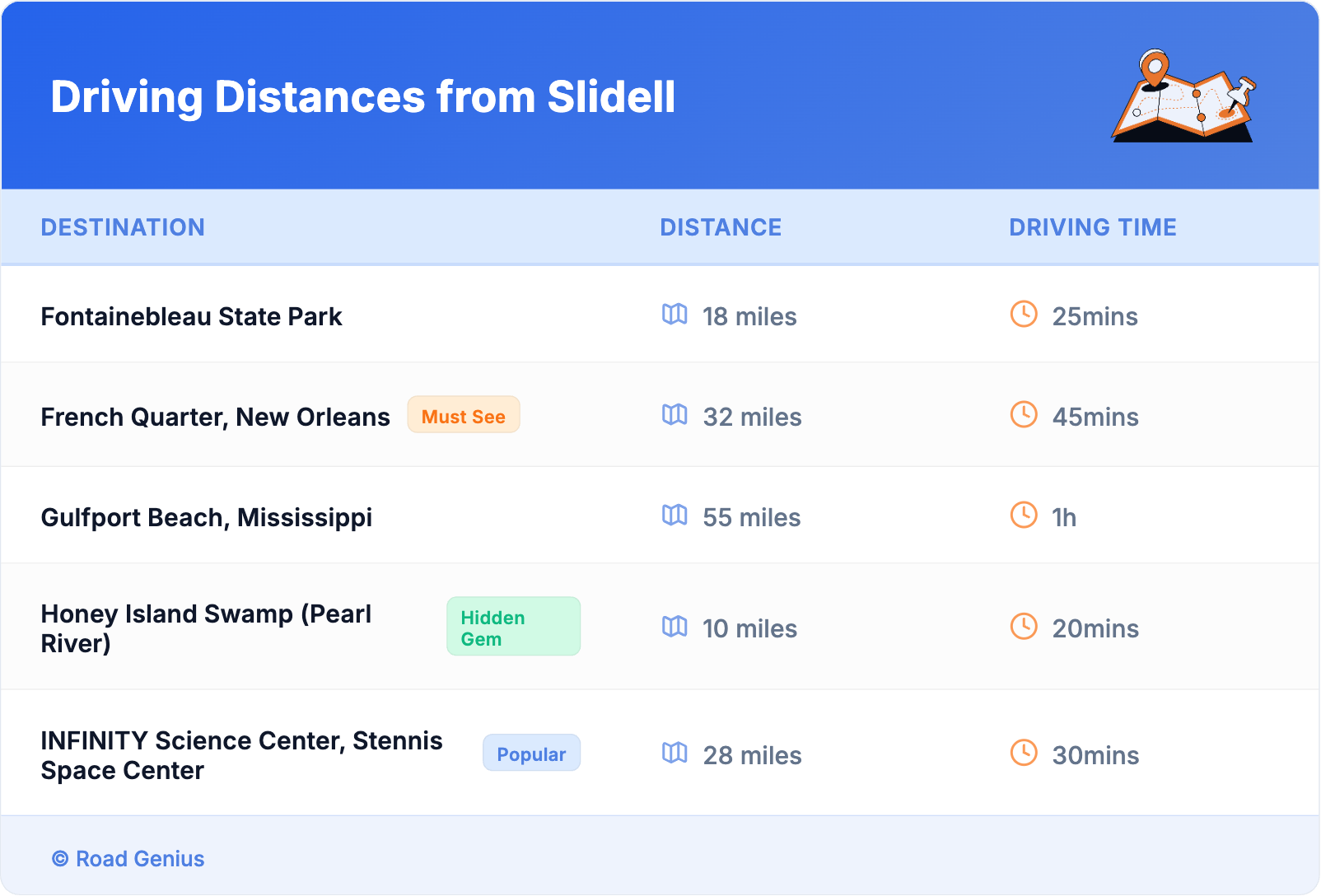Click the map icon beside 55 miles
1321x896 pixels.
click(675, 516)
